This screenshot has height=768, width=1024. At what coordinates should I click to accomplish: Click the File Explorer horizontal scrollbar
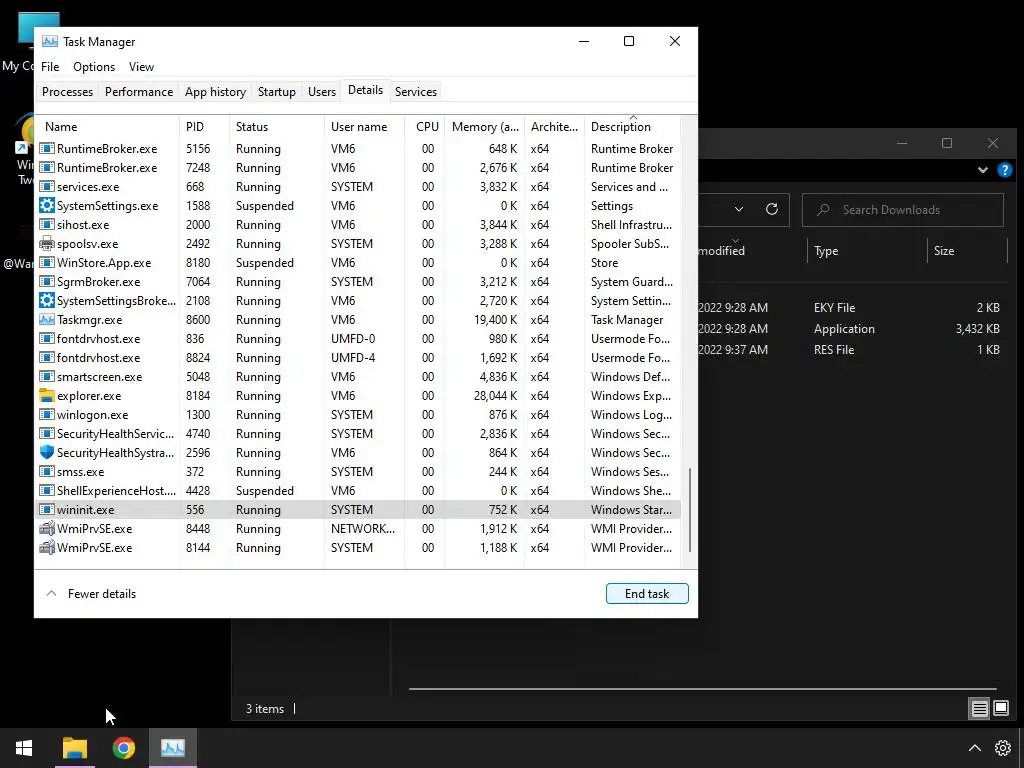coord(703,688)
